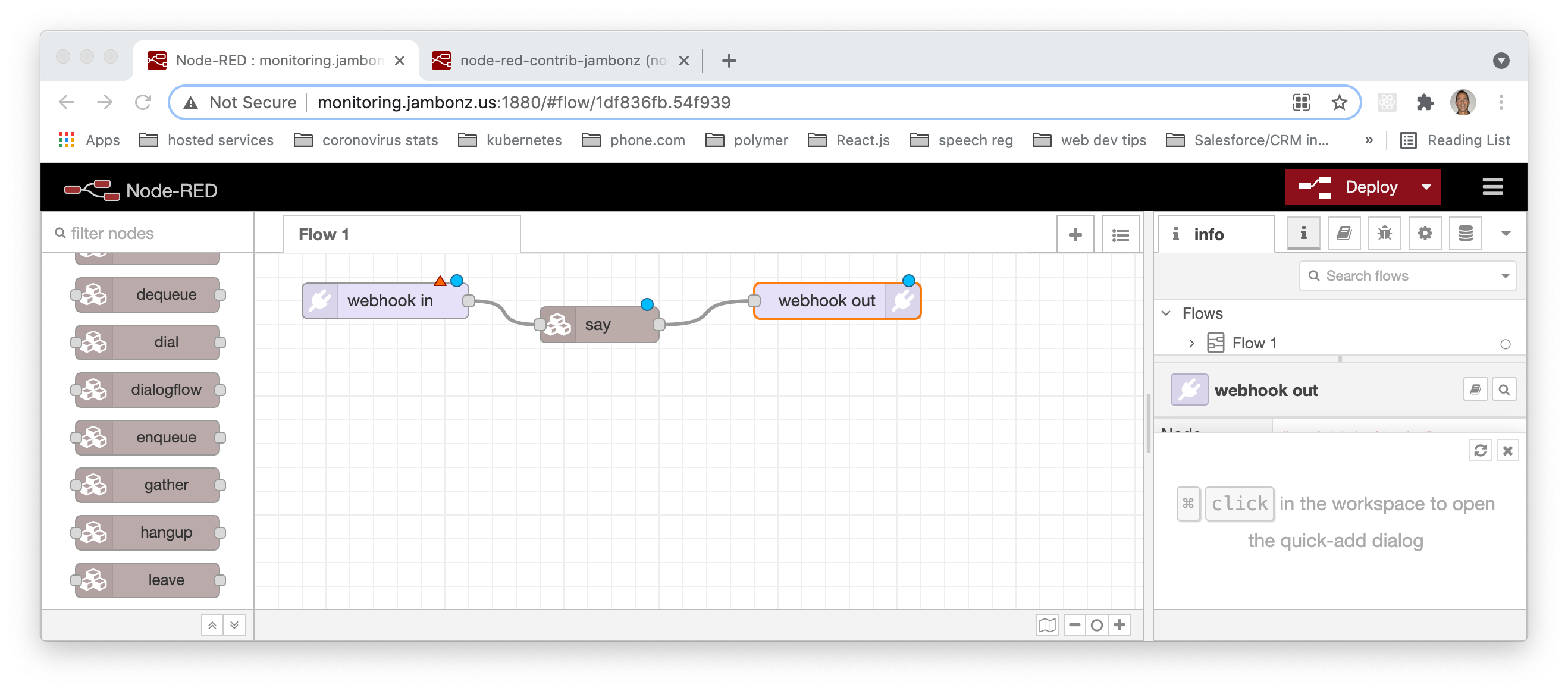Close the quick-add help popup
Viewport: 1568px width, 691px height.
(x=1508, y=451)
